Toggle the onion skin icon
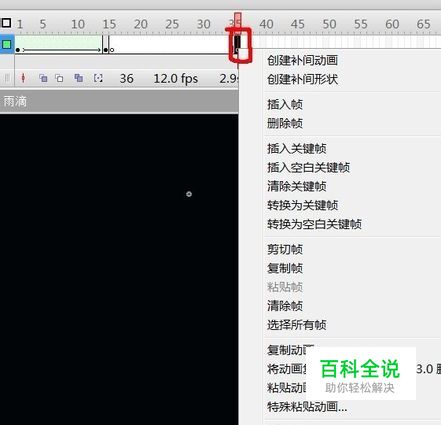This screenshot has width=441, height=425. tap(43, 78)
